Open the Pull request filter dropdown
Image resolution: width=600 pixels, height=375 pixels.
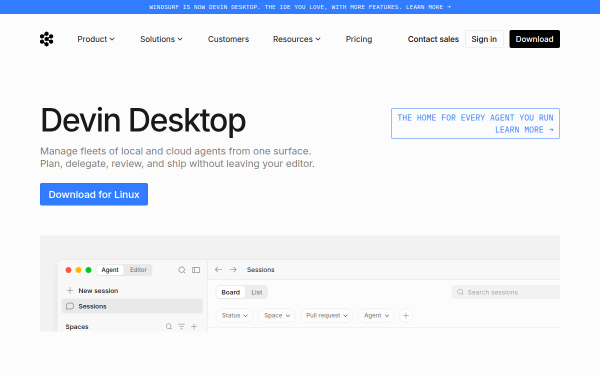(326, 315)
